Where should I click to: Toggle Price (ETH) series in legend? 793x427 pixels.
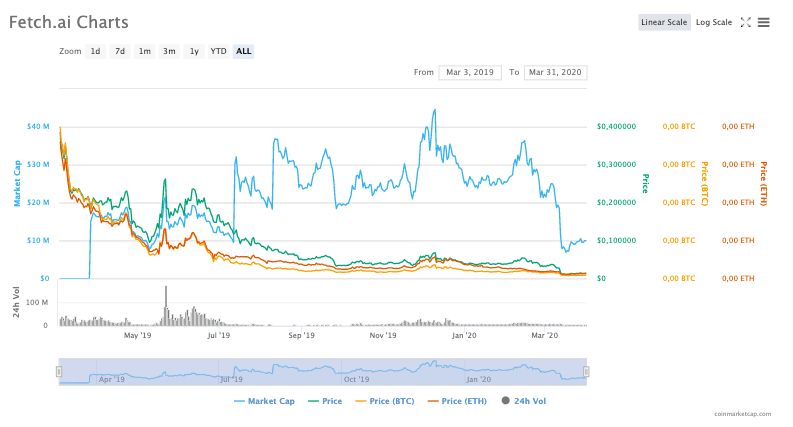tap(457, 401)
